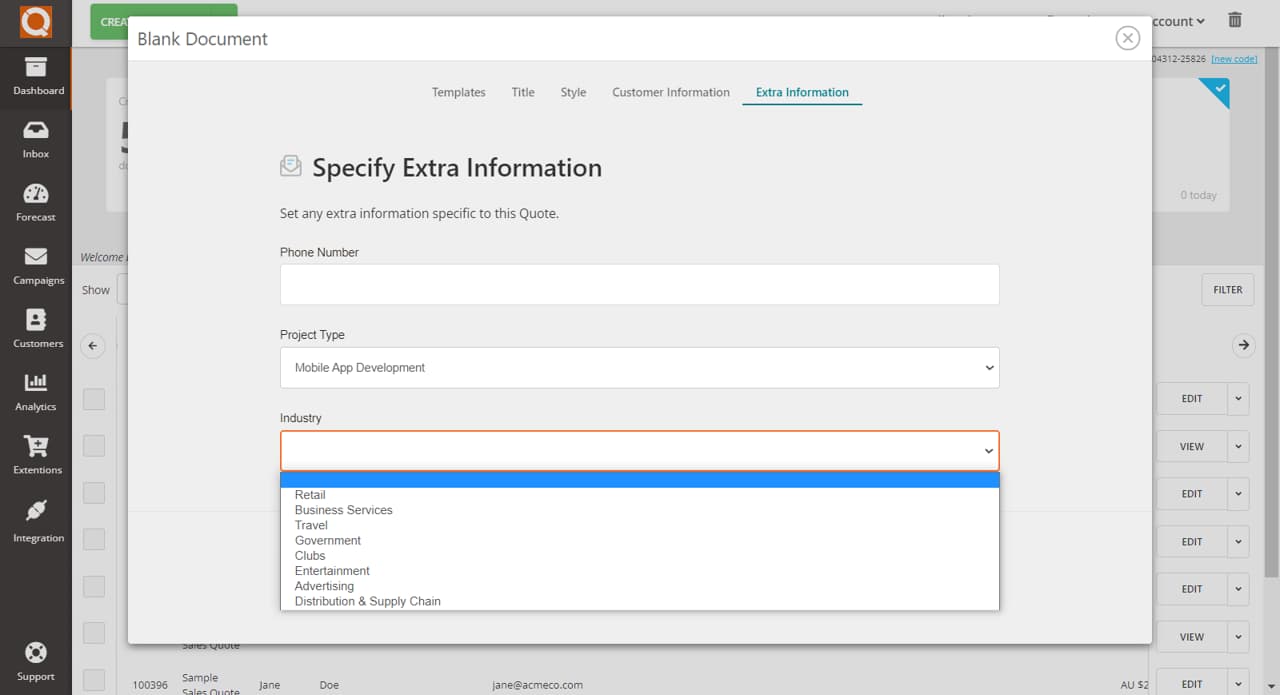Click the trash bin icon

[x=1235, y=20]
